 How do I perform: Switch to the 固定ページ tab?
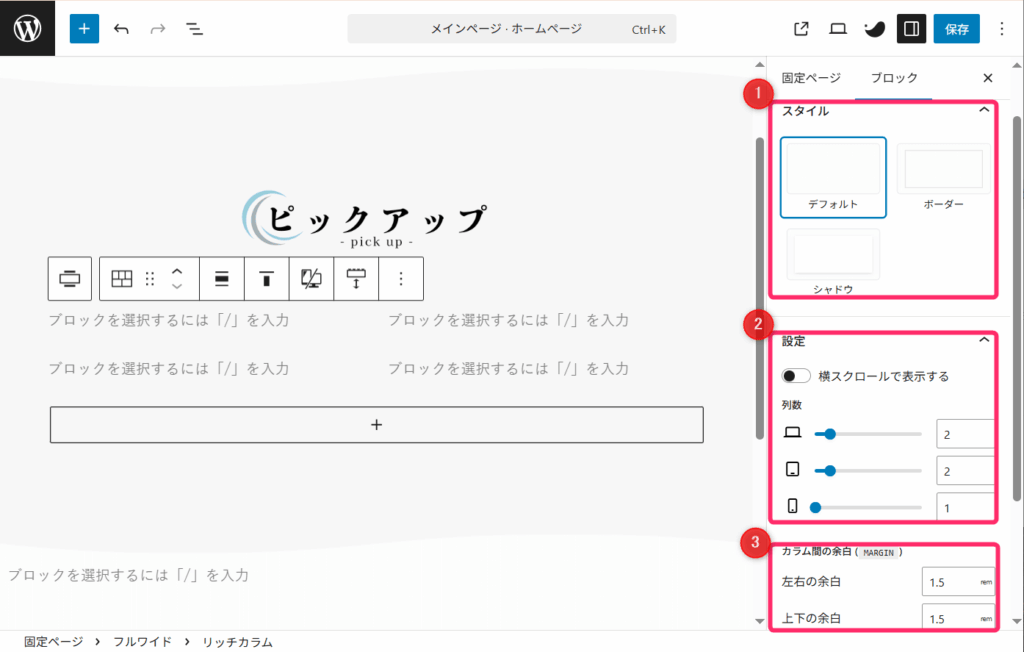coord(811,78)
